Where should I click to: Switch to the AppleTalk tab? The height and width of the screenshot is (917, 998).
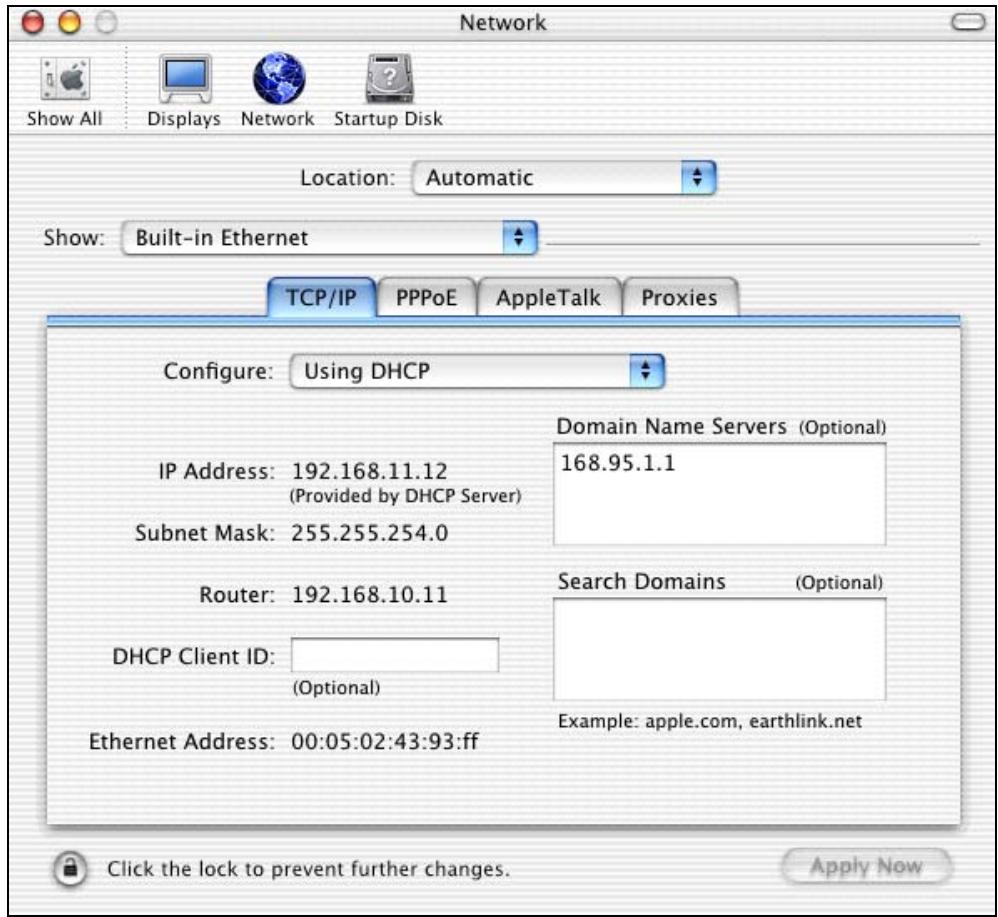click(549, 299)
